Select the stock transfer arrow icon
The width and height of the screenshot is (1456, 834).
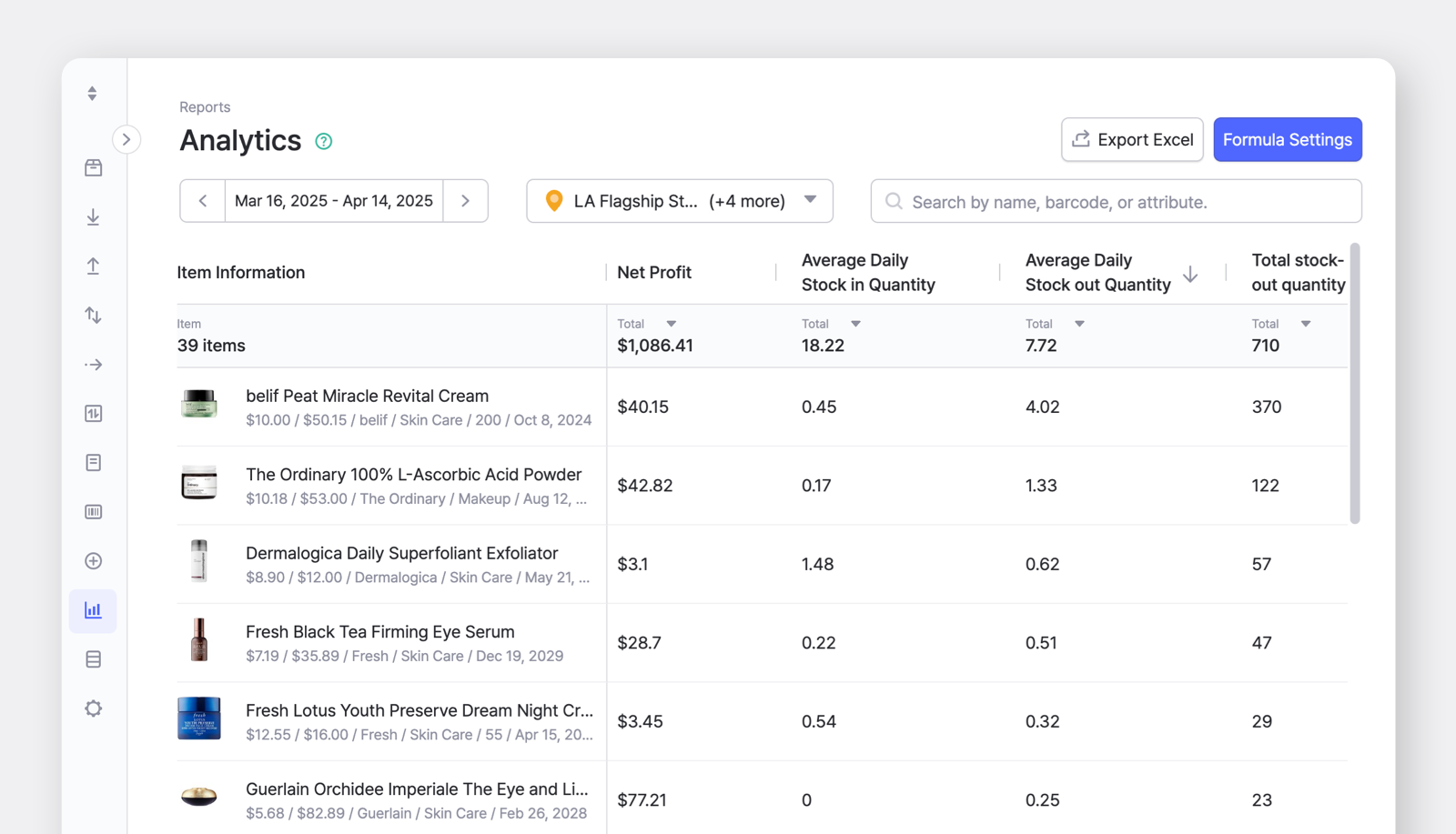click(93, 364)
